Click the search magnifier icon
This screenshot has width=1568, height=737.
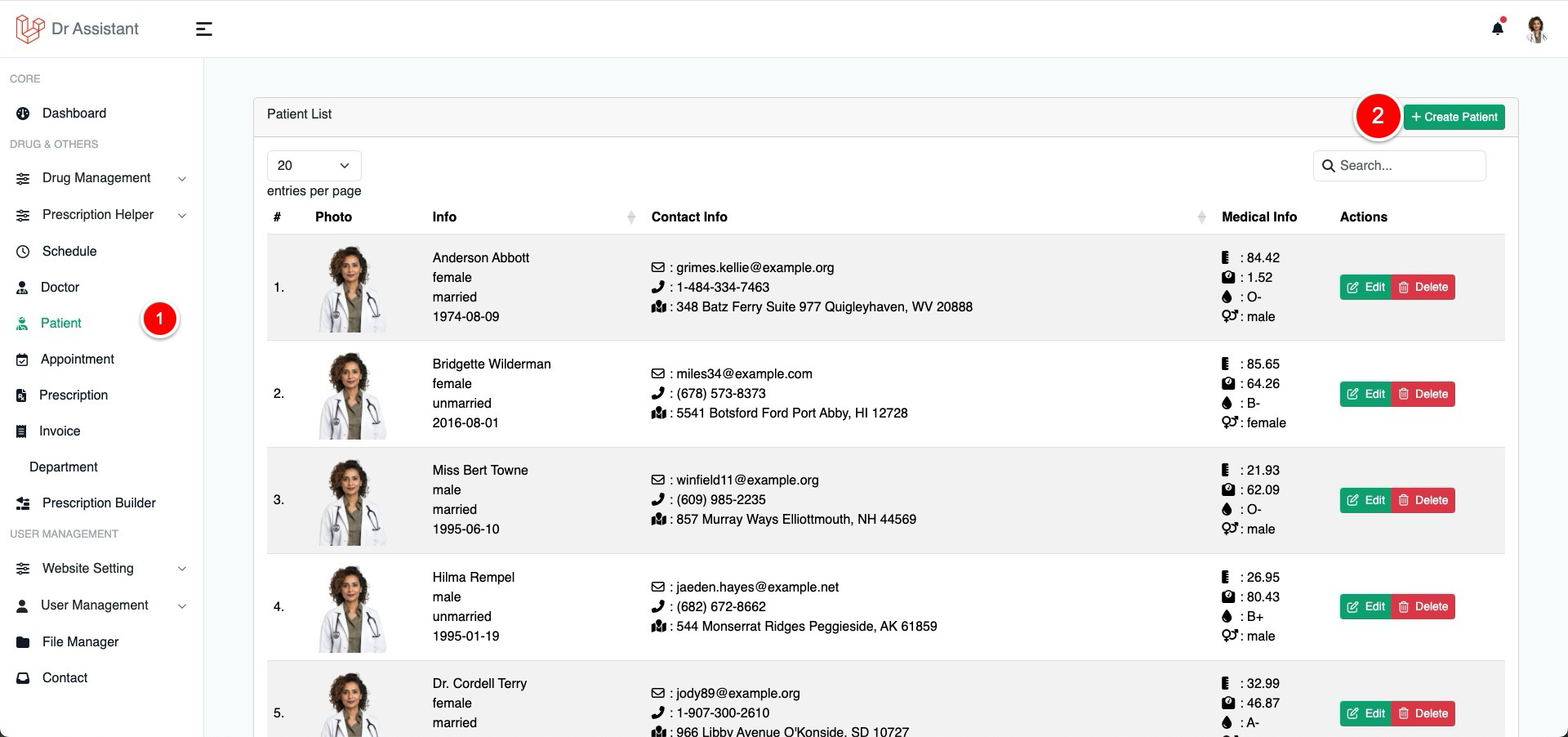pyautogui.click(x=1329, y=166)
